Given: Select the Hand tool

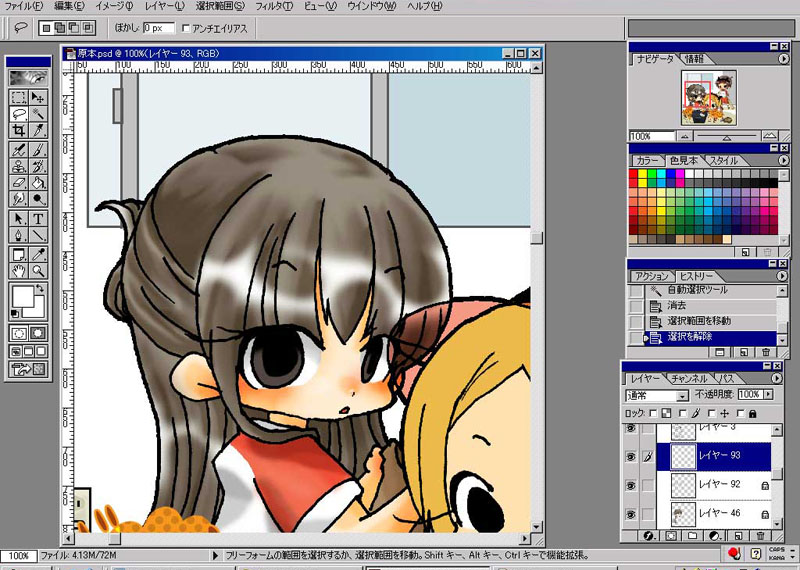Looking at the screenshot, I should (18, 270).
